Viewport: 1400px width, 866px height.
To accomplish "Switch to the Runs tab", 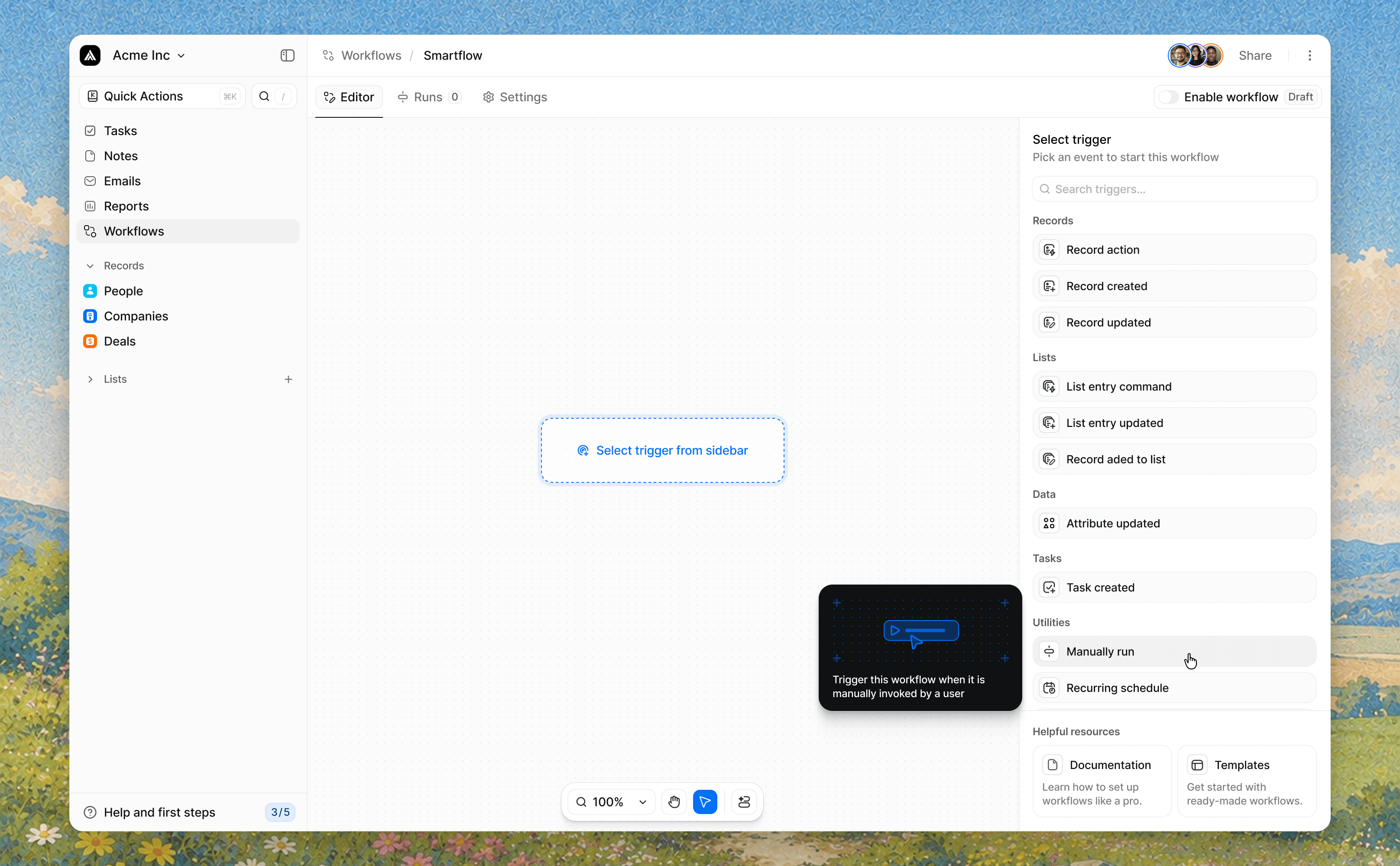I will (x=429, y=97).
